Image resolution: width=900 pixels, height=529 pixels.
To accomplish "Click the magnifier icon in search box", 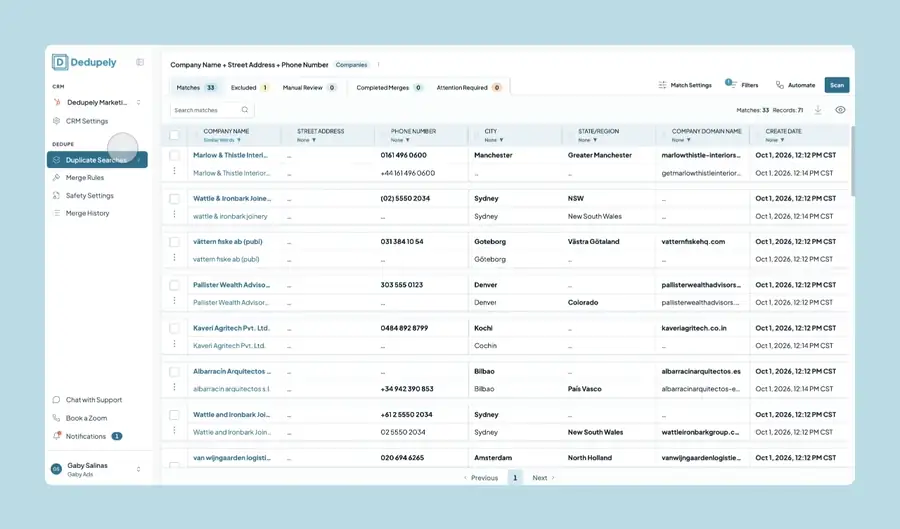I will tap(245, 110).
